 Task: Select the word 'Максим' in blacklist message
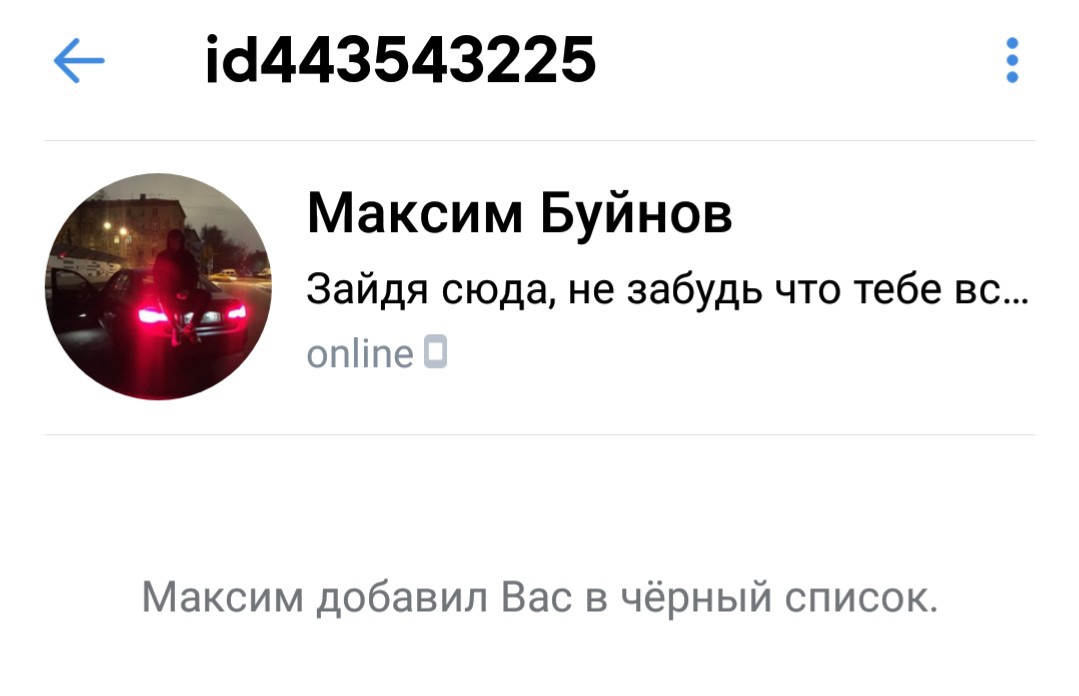click(x=222, y=597)
